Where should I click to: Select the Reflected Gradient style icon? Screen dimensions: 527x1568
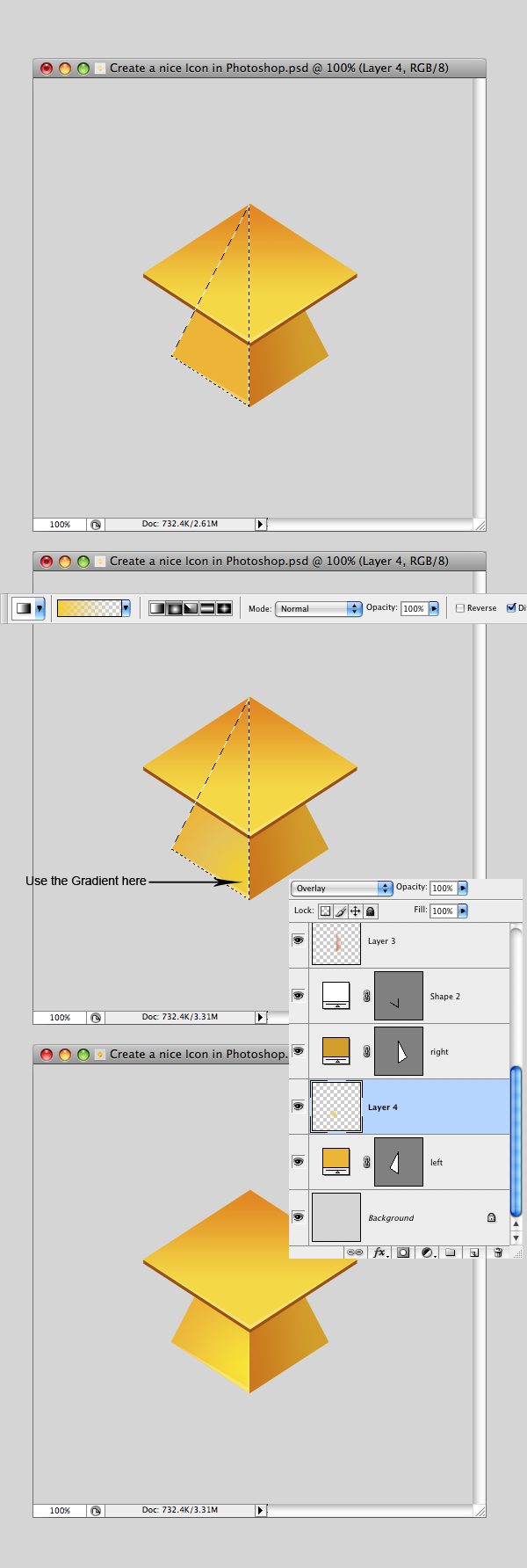[207, 608]
